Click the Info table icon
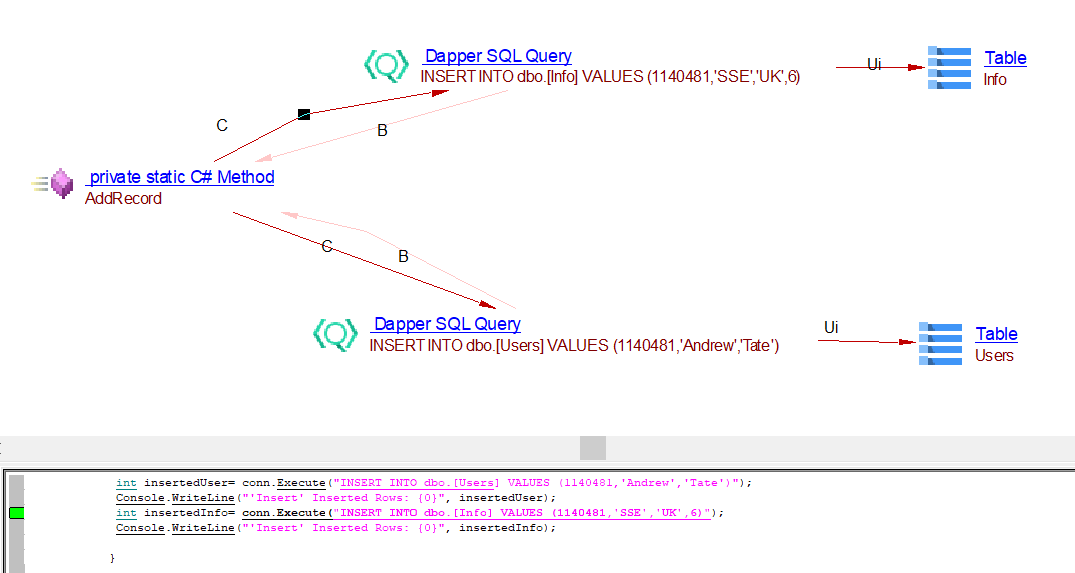Viewport: 1075px width, 573px height. [949, 67]
